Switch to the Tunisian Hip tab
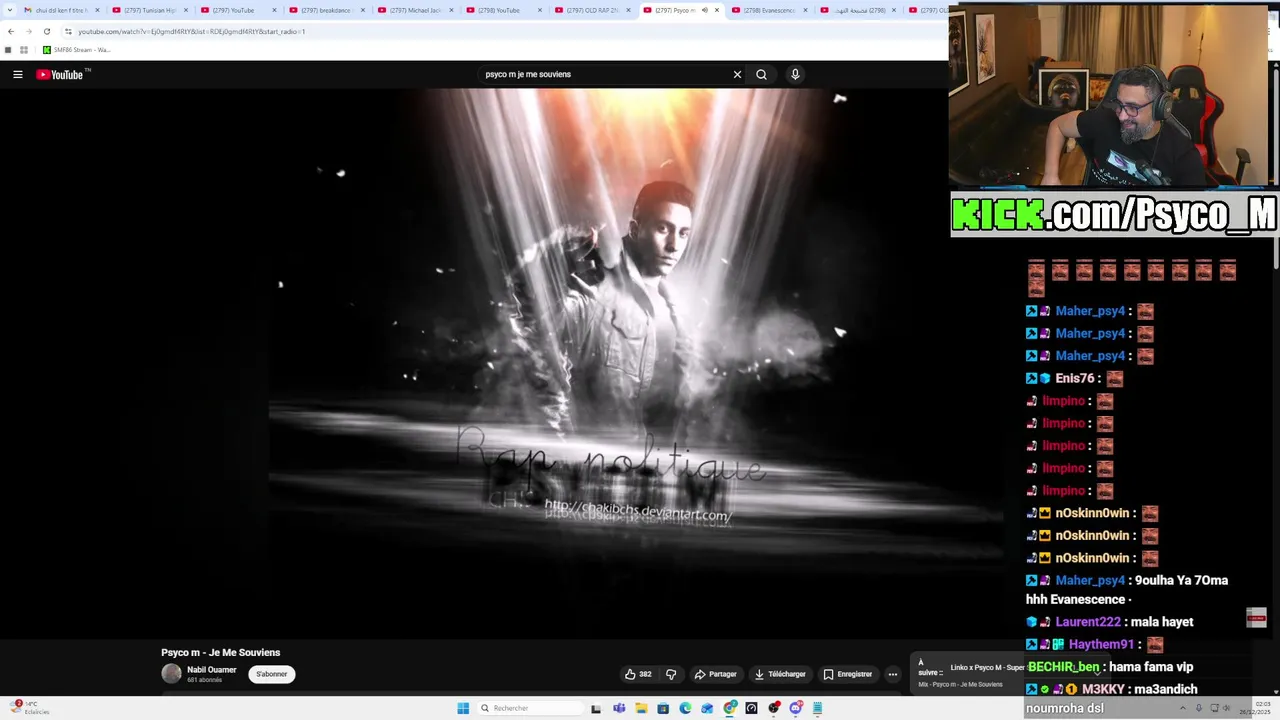 tap(150, 10)
